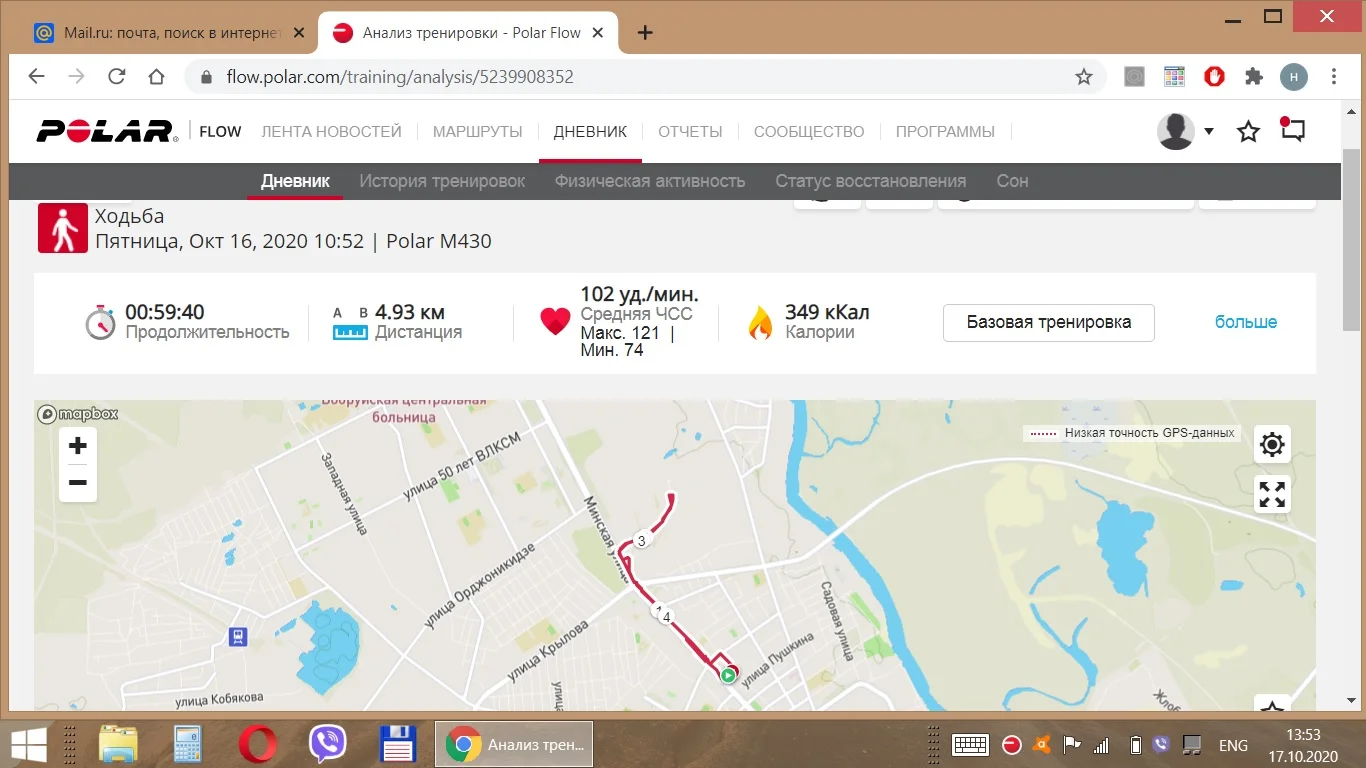Go back to the previous page

(36, 77)
